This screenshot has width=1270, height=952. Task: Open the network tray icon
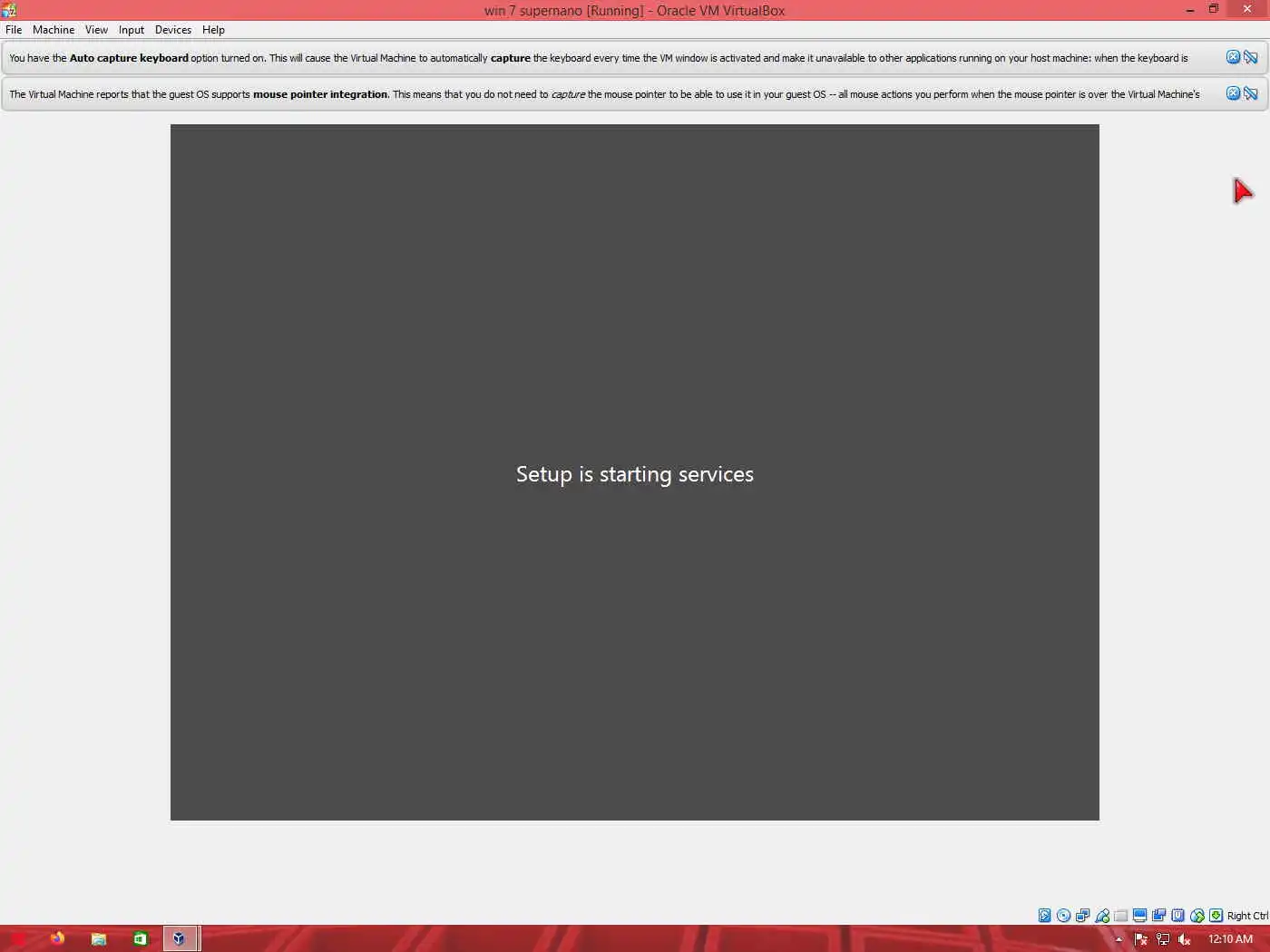[1163, 939]
